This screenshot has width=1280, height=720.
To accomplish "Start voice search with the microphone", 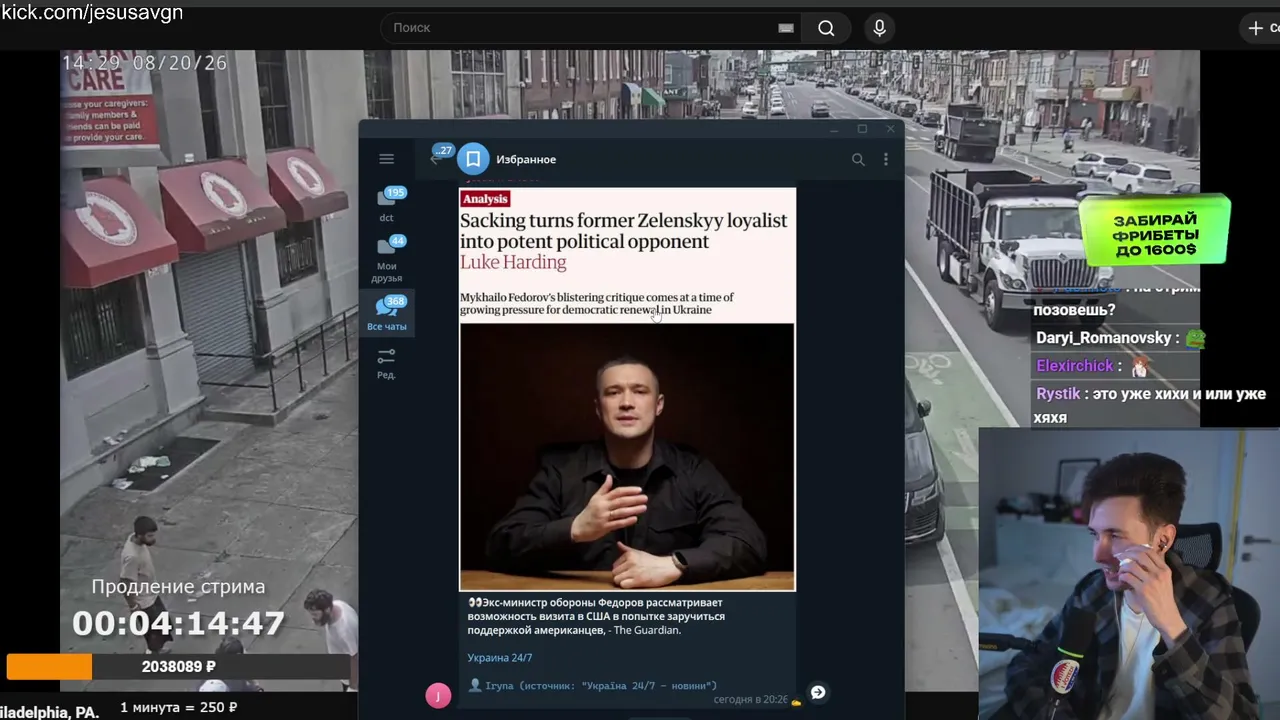I will pos(879,28).
